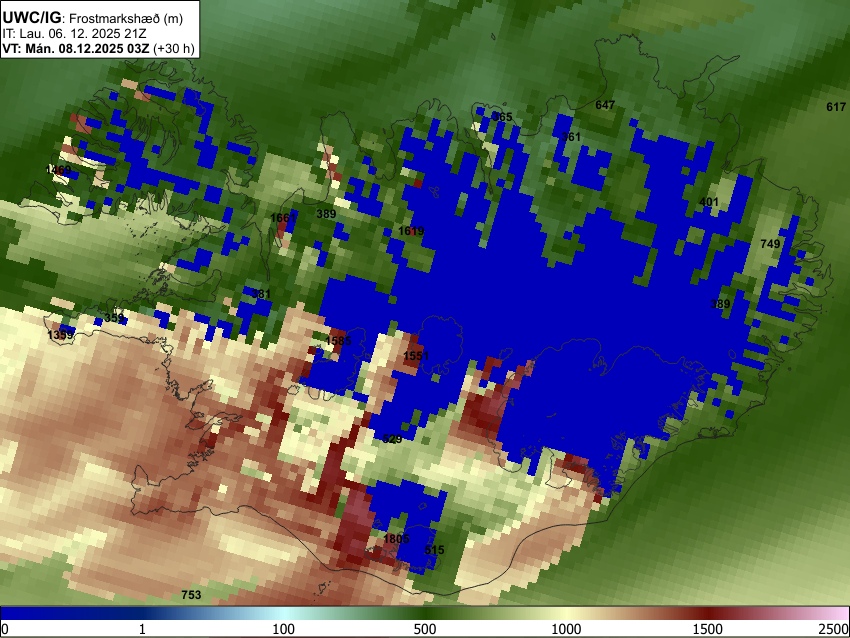Click the 'UWC/IG: Frostmarkshæð (m)' title text
The width and height of the screenshot is (850, 638).
[92, 18]
